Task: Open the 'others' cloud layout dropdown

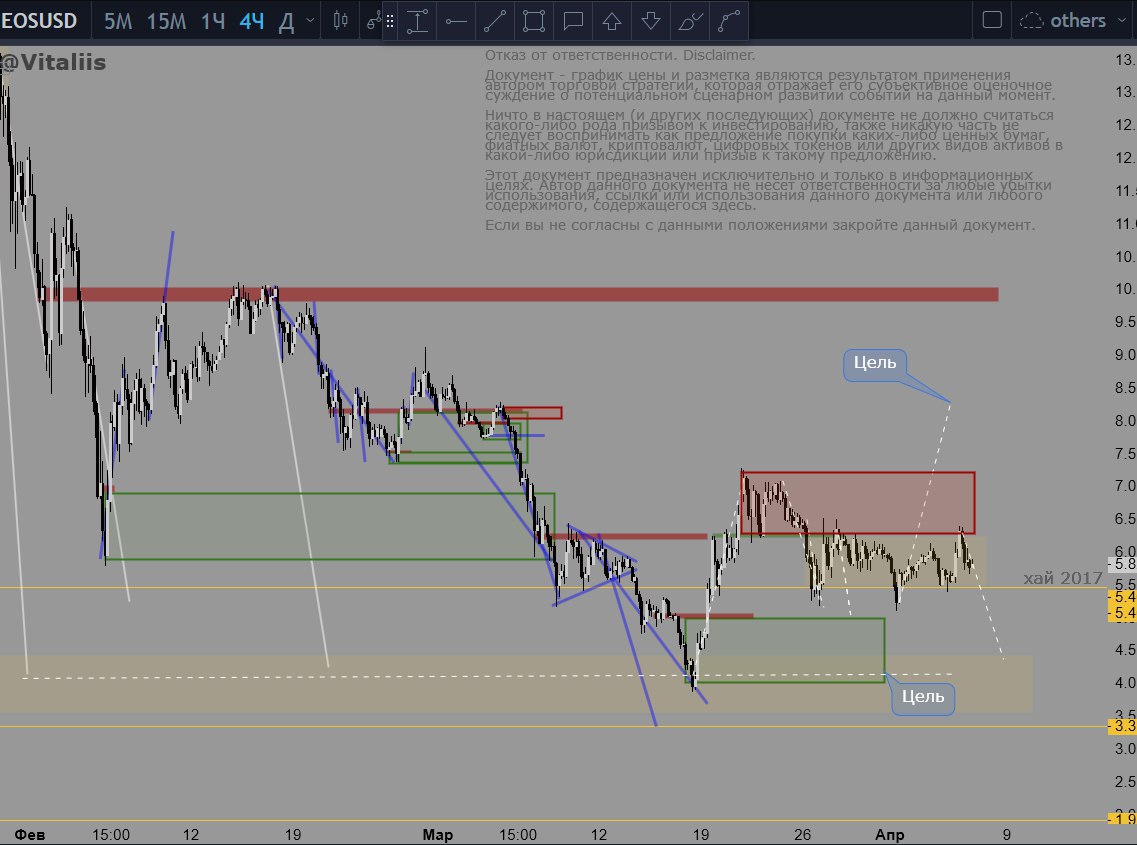Action: (1072, 20)
